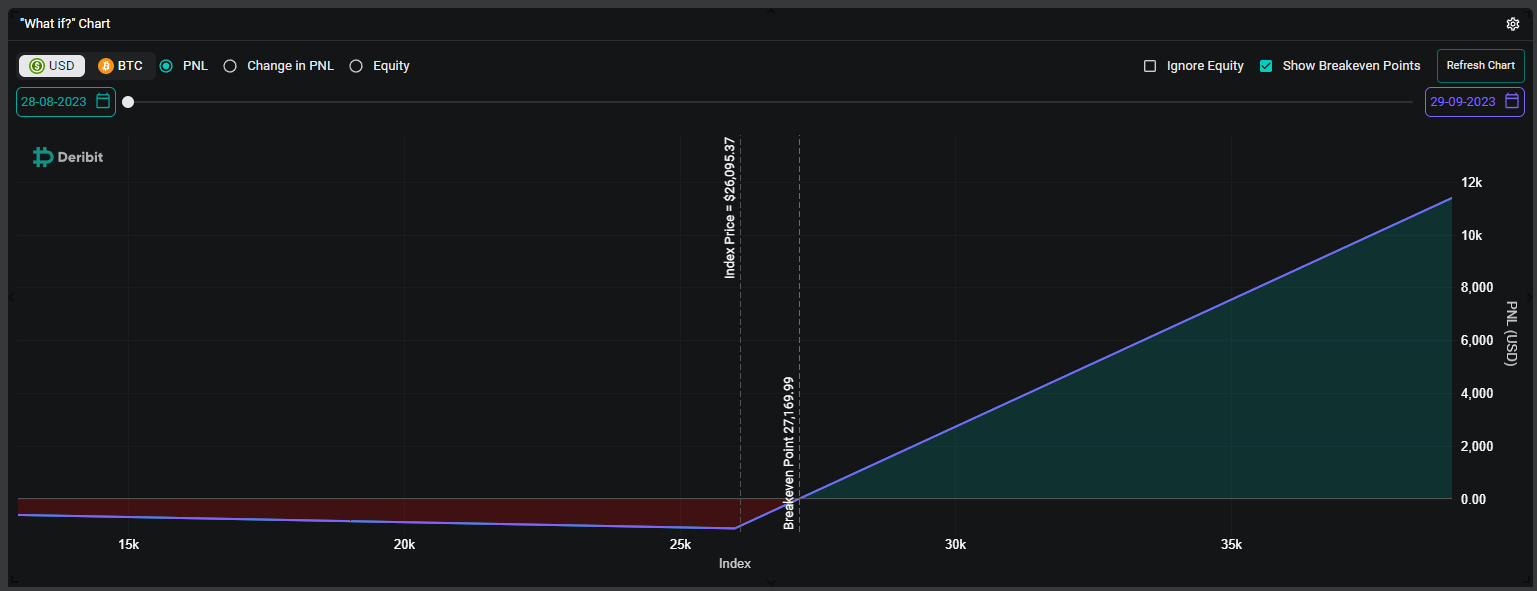This screenshot has width=1537, height=591.
Task: Click the 0.00 PNL axis value
Action: tap(1474, 499)
